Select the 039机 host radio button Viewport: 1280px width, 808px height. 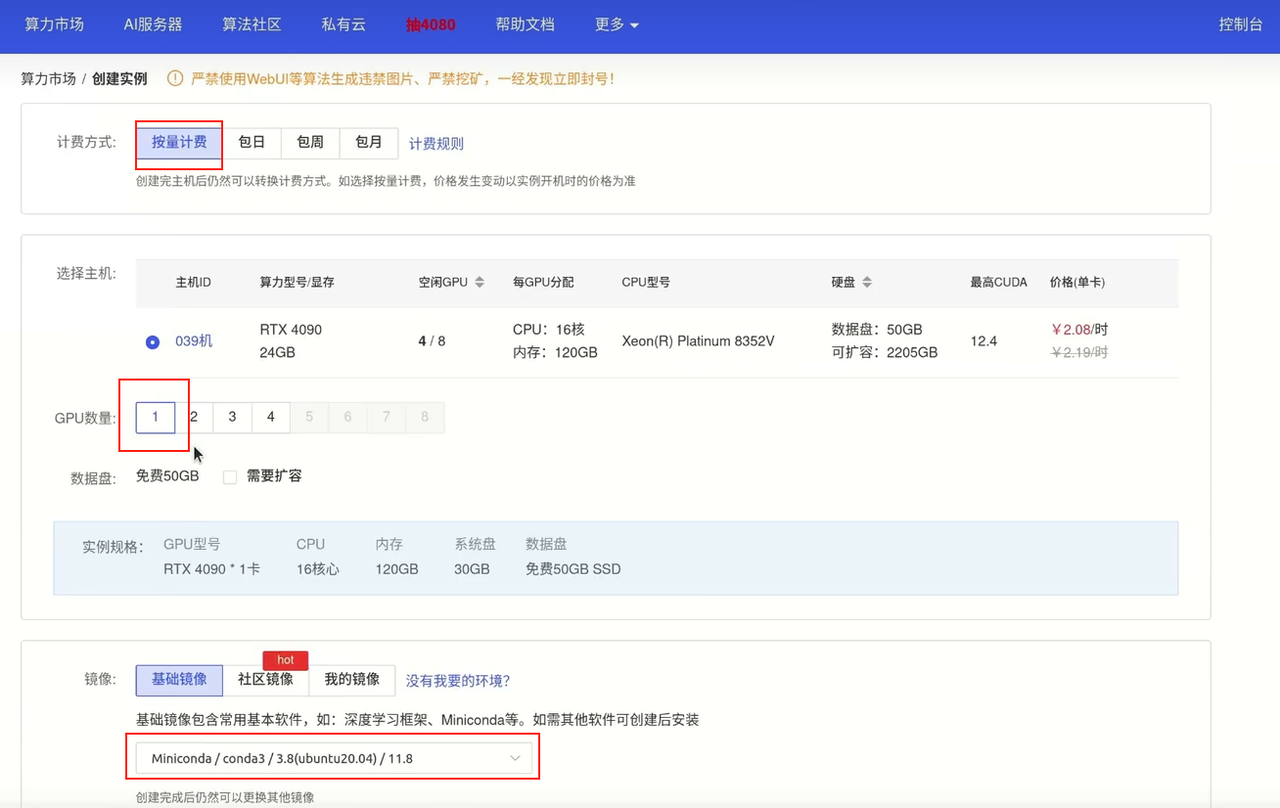[152, 342]
